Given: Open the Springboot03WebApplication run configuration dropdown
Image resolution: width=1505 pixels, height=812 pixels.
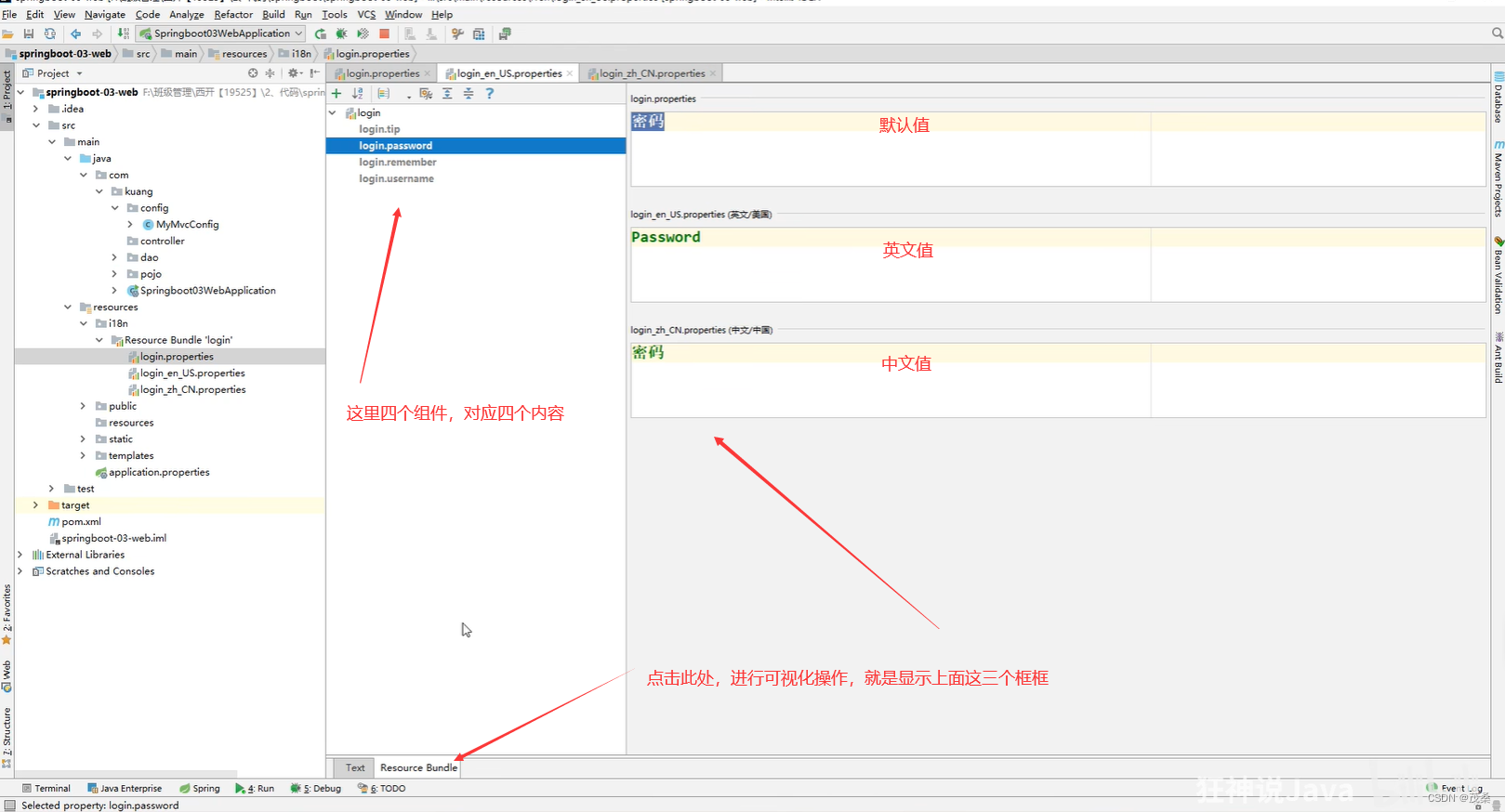Looking at the screenshot, I should [221, 33].
